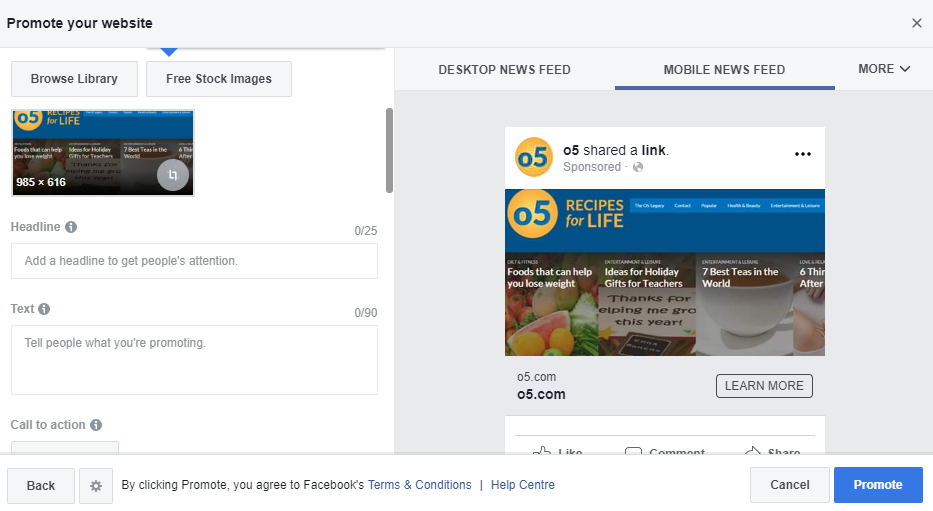The height and width of the screenshot is (511, 933).
Task: Click the o5 profile logo in preview
Action: 534,157
